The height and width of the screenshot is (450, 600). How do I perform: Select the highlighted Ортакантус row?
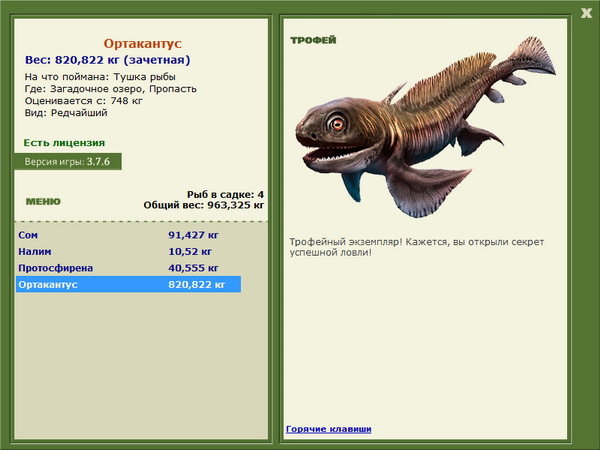[128, 284]
